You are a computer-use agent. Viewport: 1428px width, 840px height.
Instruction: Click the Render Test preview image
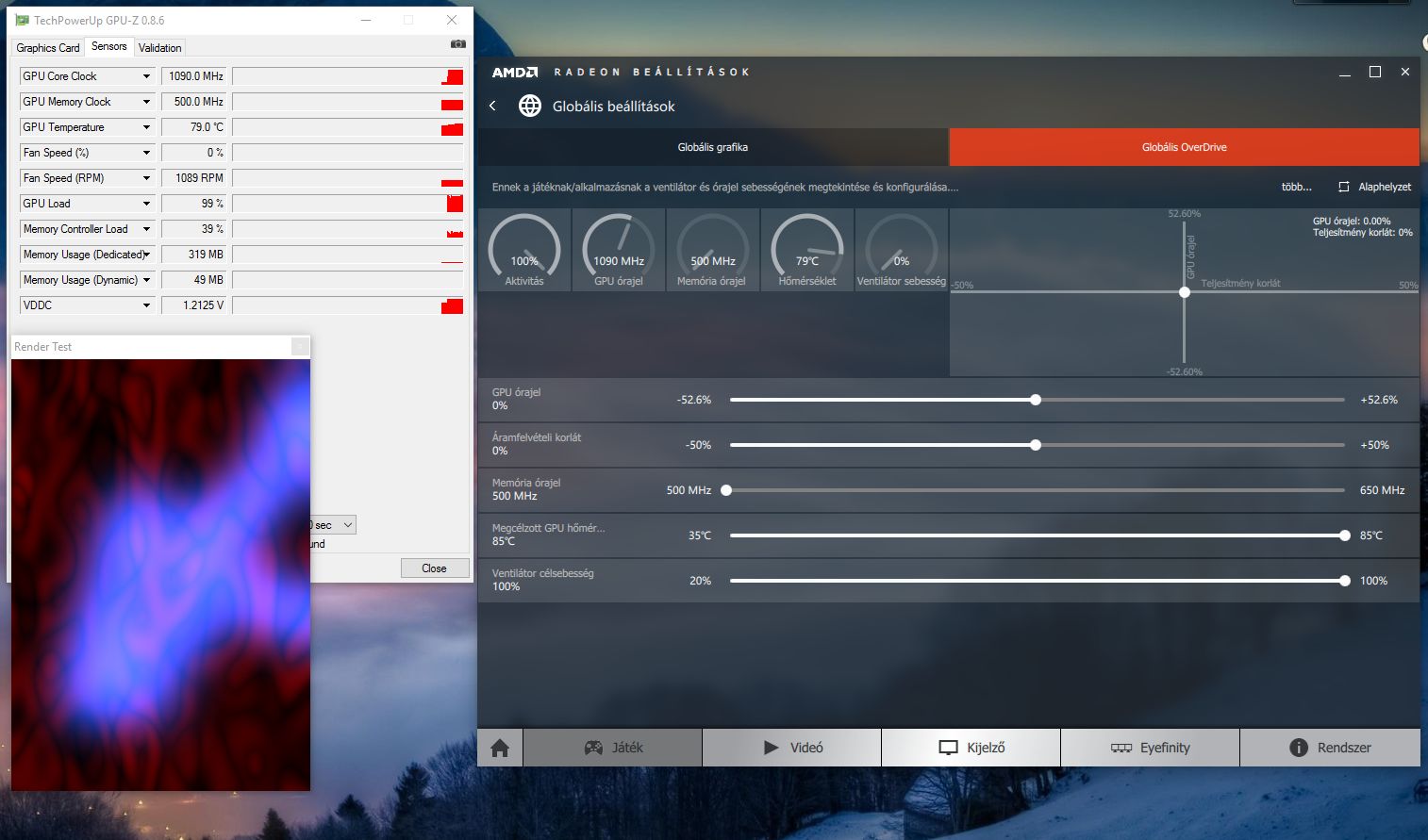click(x=160, y=575)
